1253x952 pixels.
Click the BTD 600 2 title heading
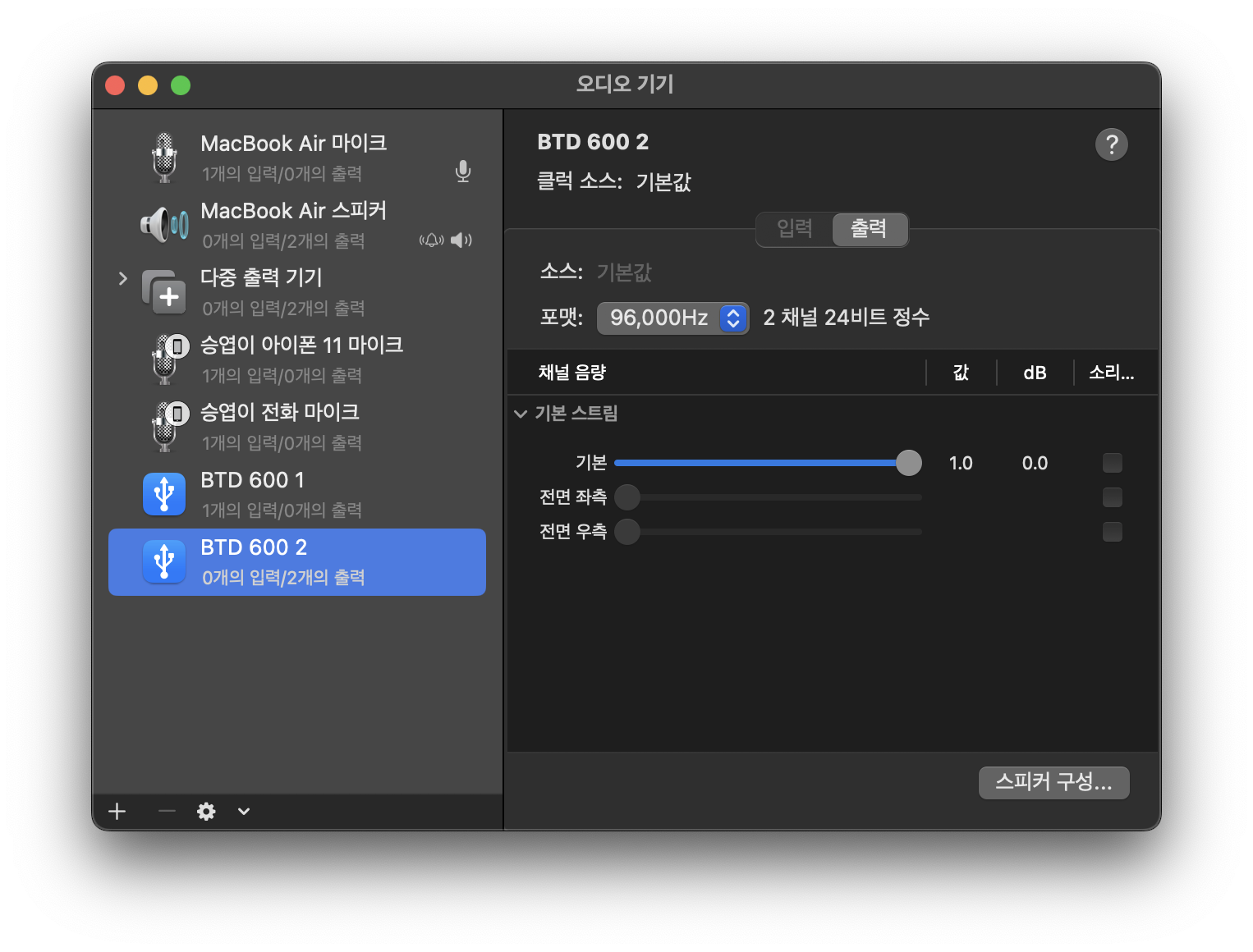593,142
